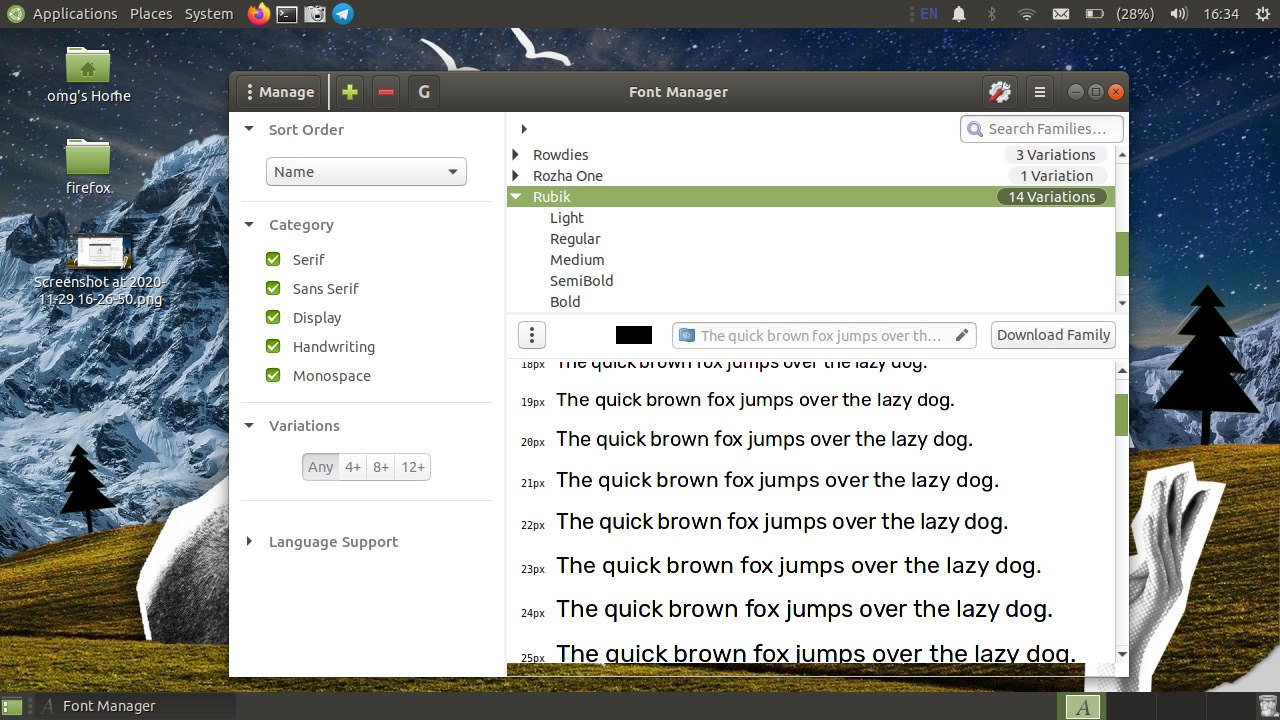Open the hamburger menu in title bar
Screen dimensions: 1280x720
pos(1040,92)
